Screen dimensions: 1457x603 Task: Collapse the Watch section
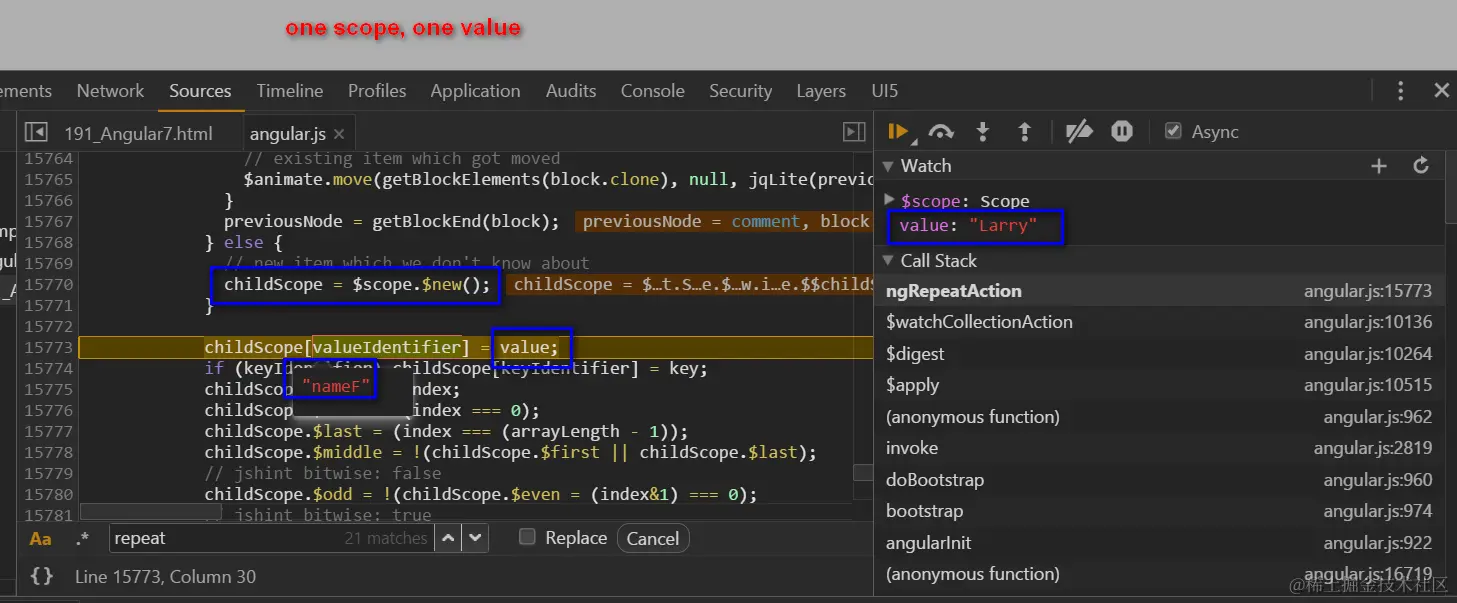click(x=886, y=166)
